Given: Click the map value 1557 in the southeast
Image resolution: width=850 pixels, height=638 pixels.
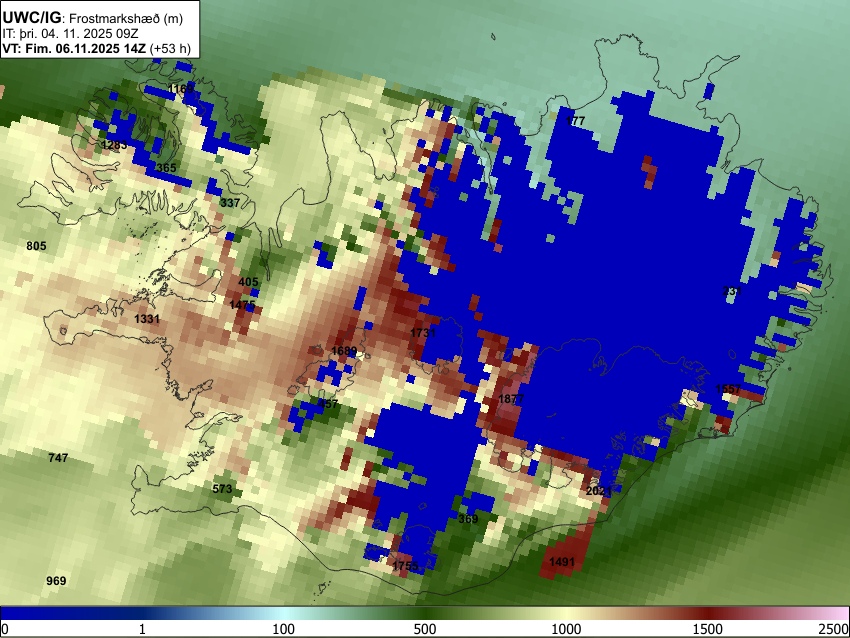Looking at the screenshot, I should click(727, 389).
